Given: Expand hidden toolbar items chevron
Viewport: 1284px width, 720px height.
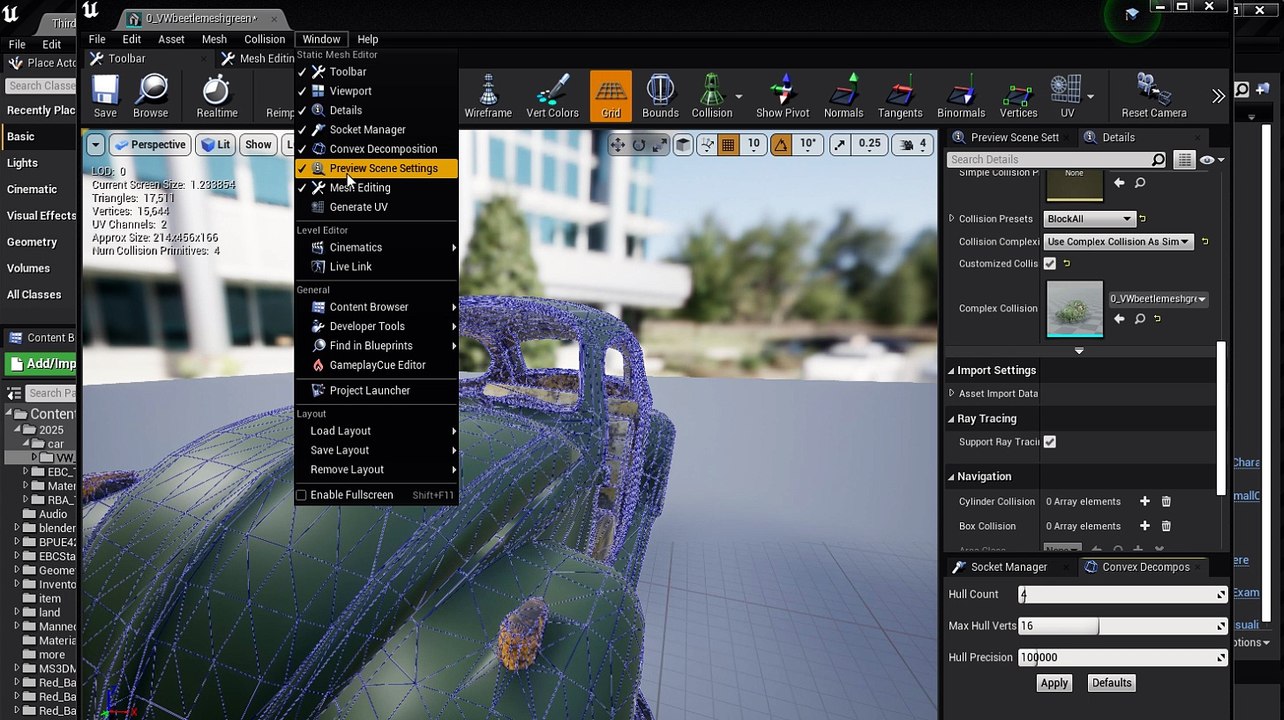Looking at the screenshot, I should tap(1218, 97).
